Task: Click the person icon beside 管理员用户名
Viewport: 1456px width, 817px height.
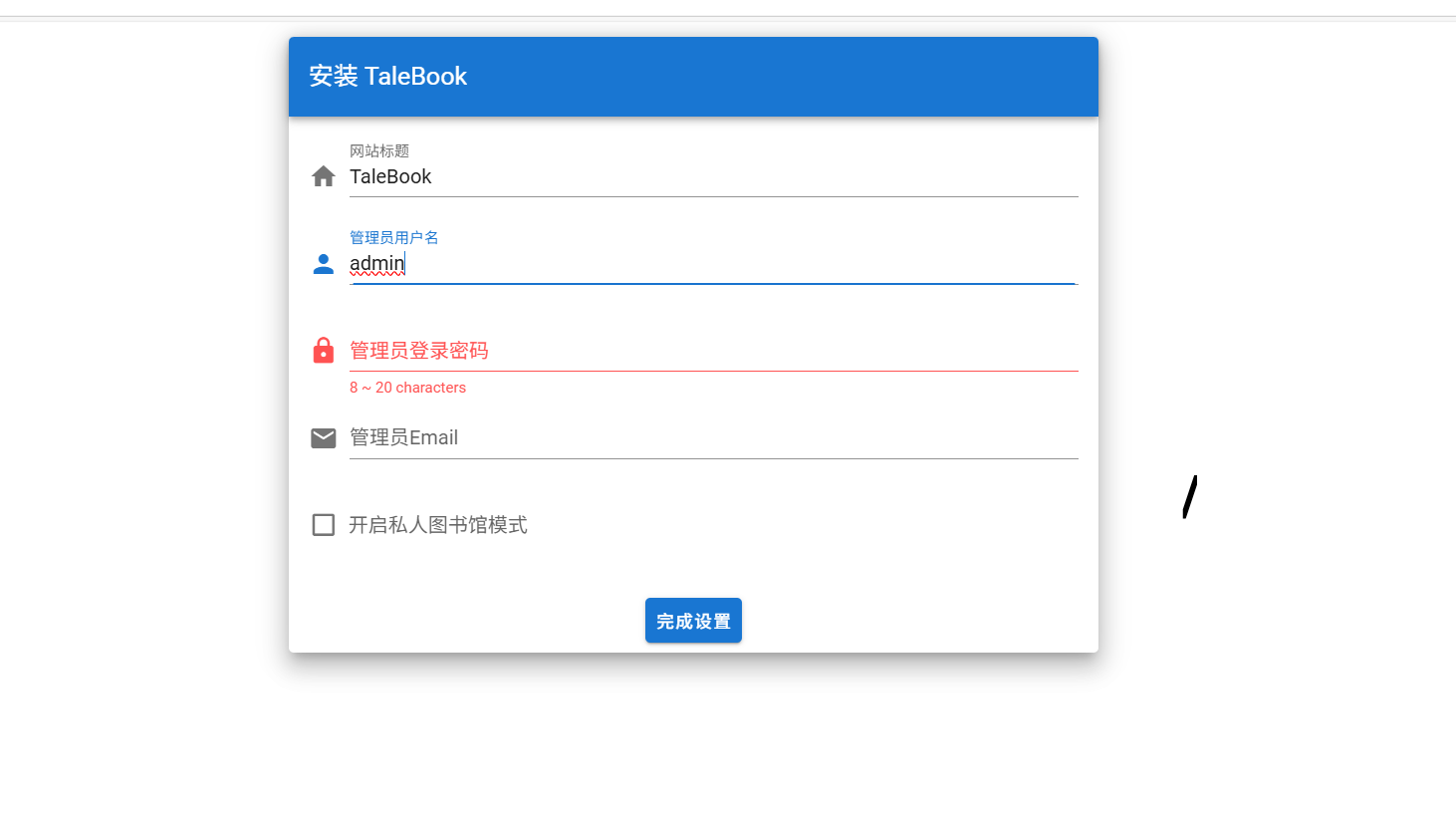Action: tap(324, 264)
